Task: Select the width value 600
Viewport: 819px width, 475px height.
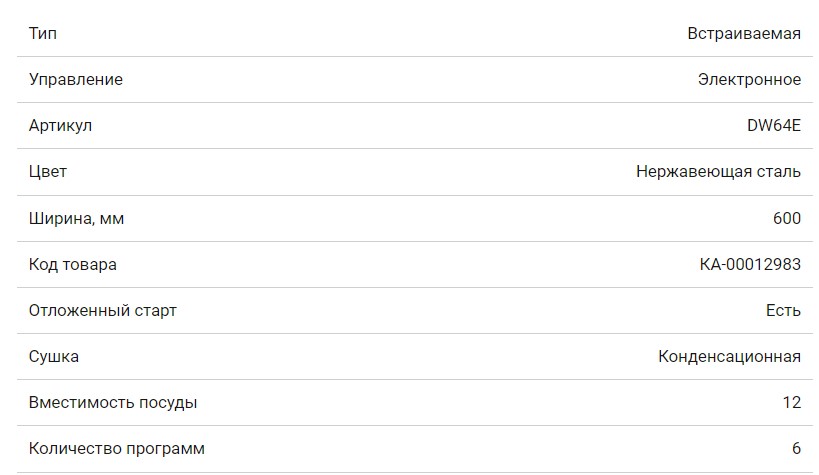Action: coord(786,218)
